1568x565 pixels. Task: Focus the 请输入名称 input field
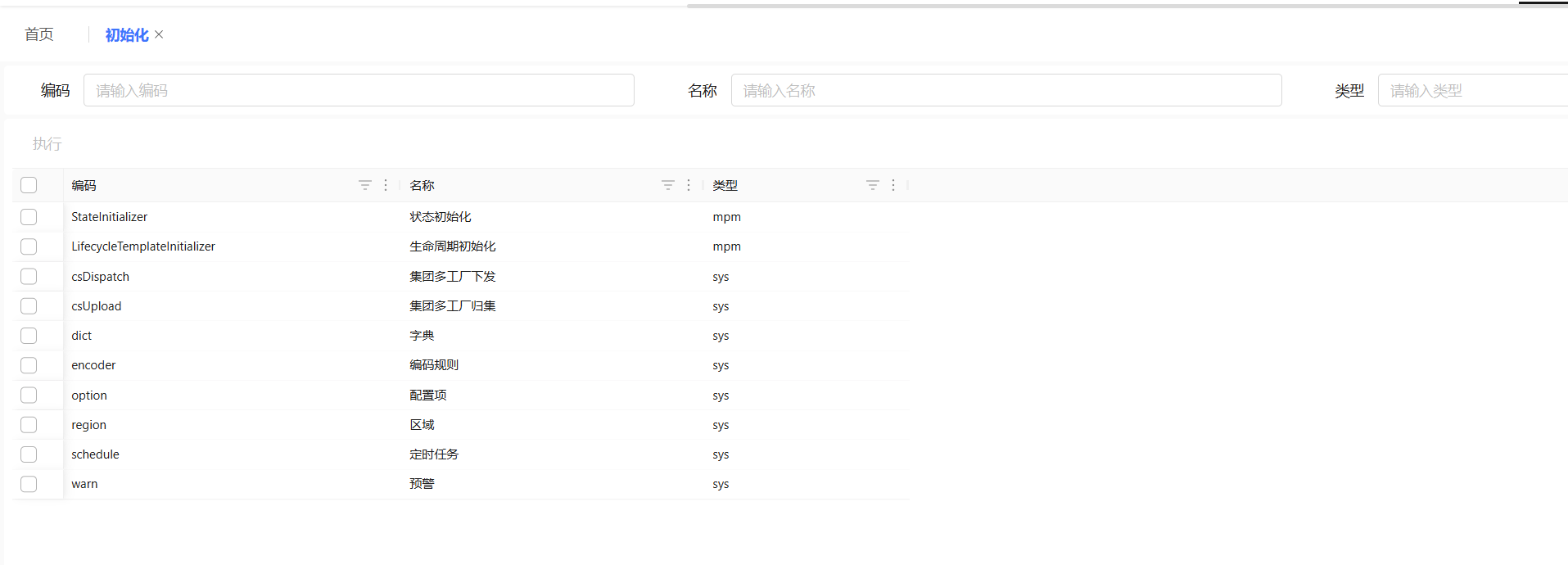1006,90
